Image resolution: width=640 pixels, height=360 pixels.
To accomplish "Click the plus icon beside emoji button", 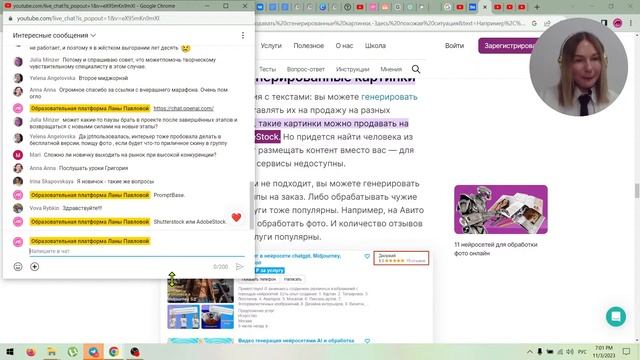I will 35,267.
